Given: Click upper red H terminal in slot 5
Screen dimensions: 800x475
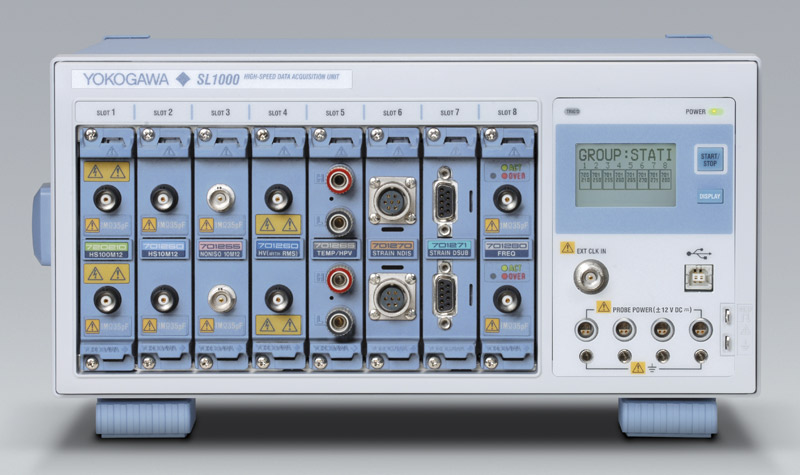Looking at the screenshot, I should 339,179.
